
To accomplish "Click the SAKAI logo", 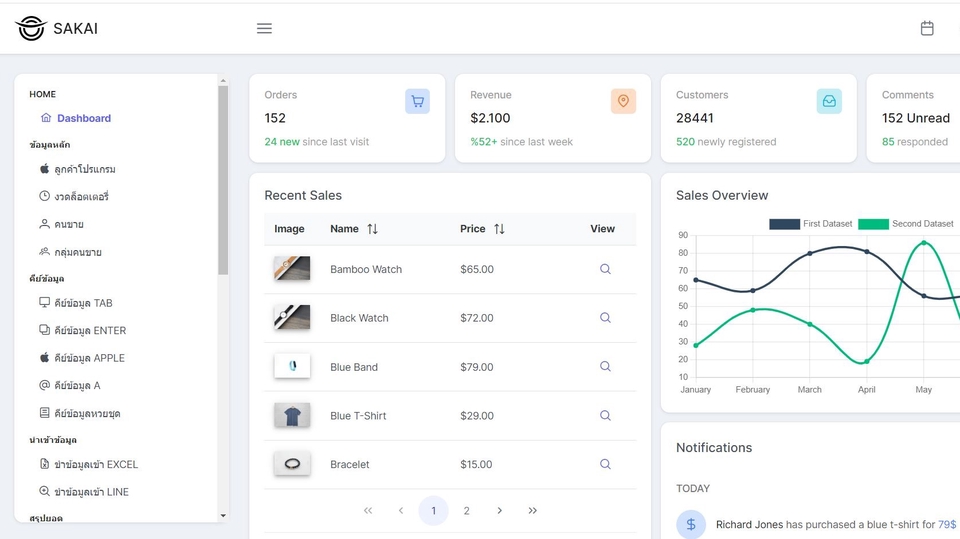I will point(57,28).
